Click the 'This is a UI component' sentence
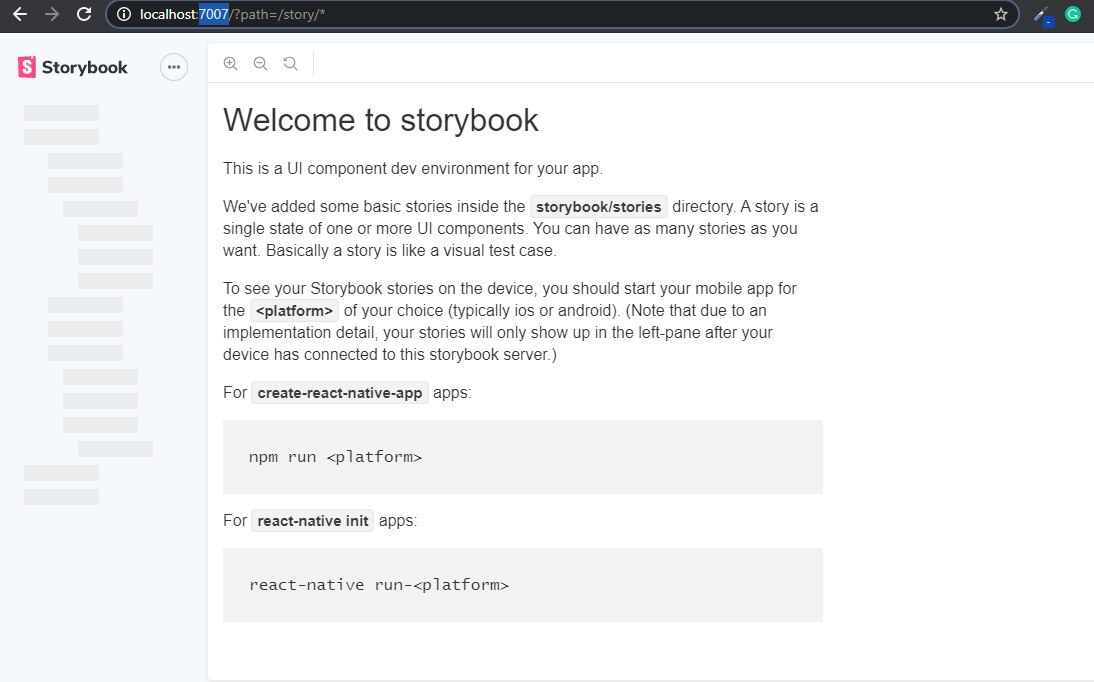The height and width of the screenshot is (682, 1094). point(413,169)
